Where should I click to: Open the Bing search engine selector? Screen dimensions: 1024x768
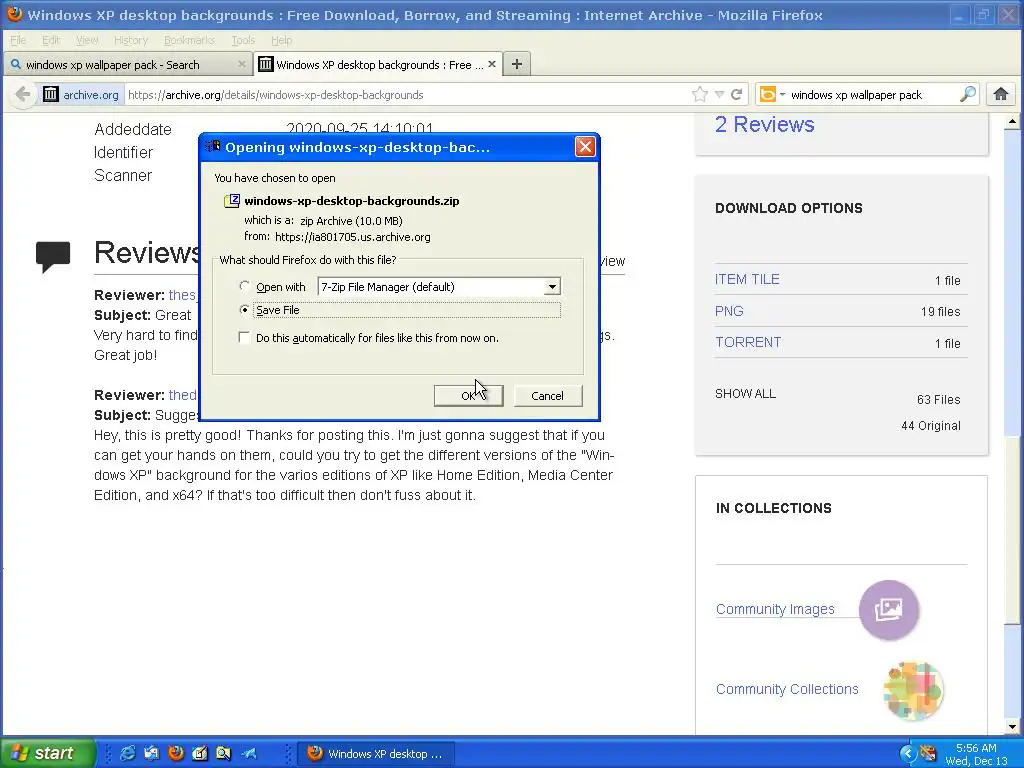pos(772,95)
